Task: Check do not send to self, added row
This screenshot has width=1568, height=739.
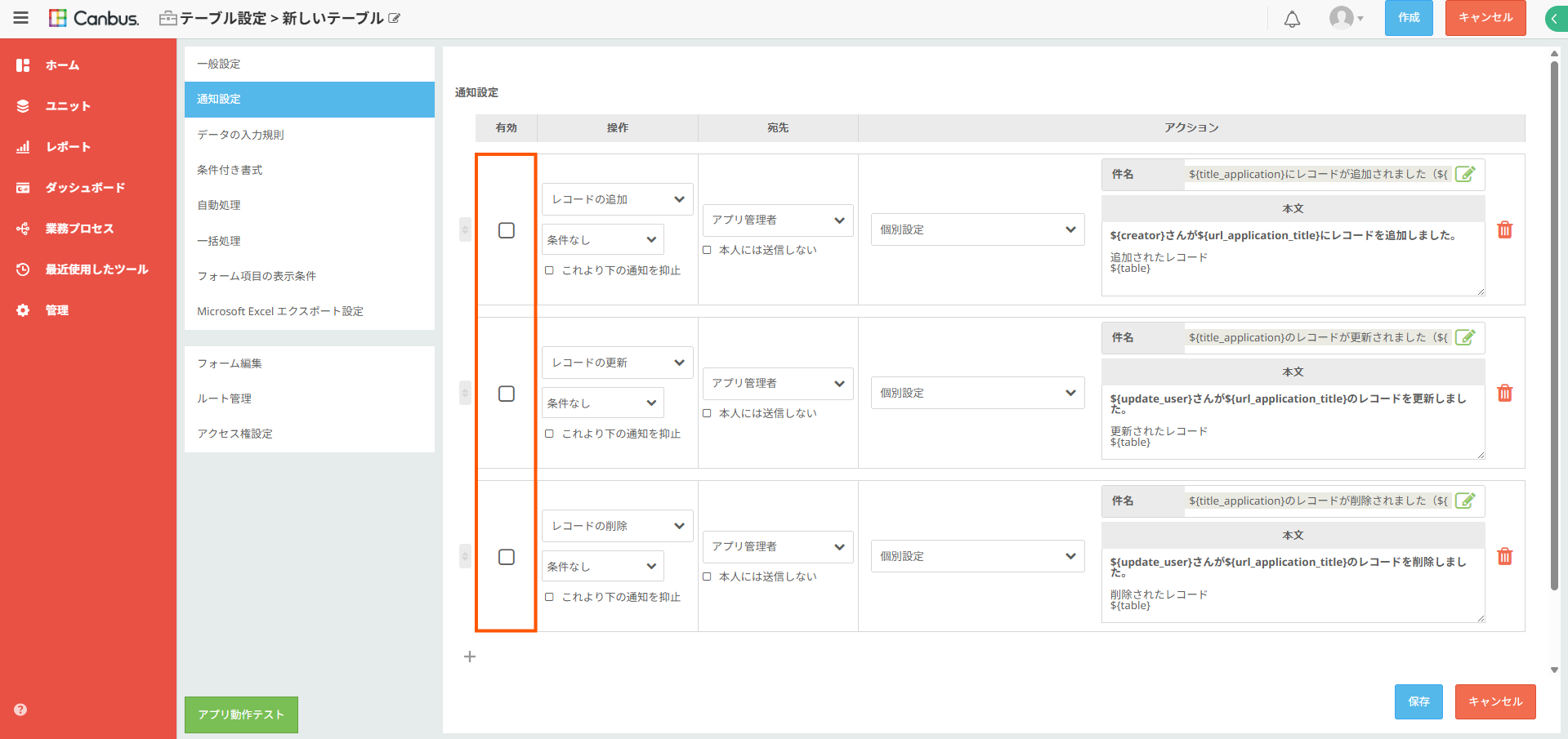Action: click(x=707, y=250)
